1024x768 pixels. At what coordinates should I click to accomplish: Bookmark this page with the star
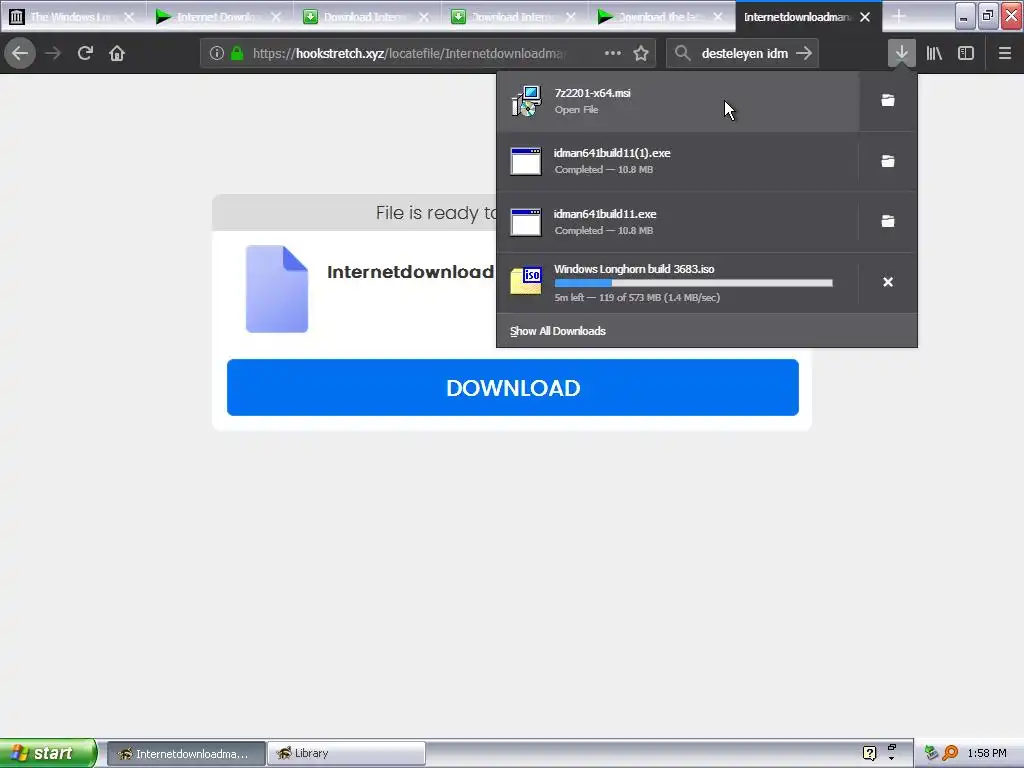pos(641,54)
